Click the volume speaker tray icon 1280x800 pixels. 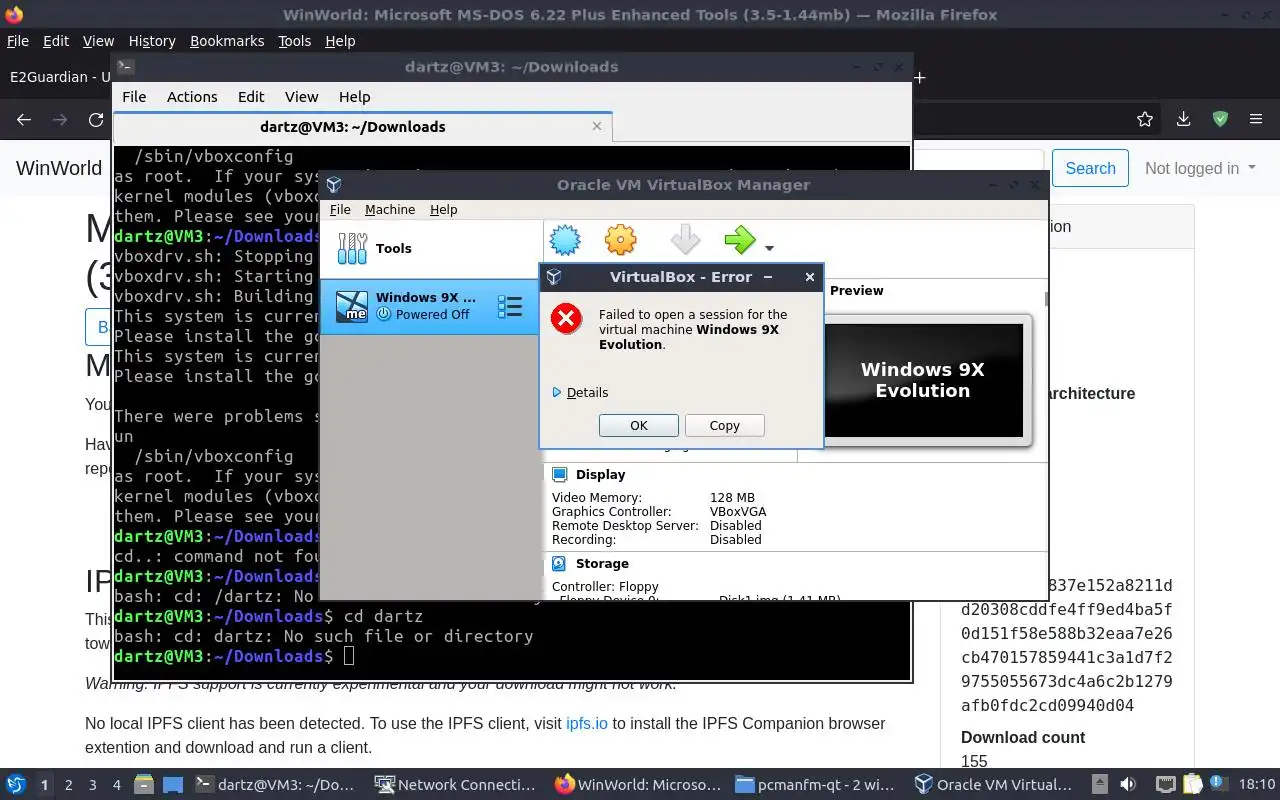pyautogui.click(x=1128, y=785)
